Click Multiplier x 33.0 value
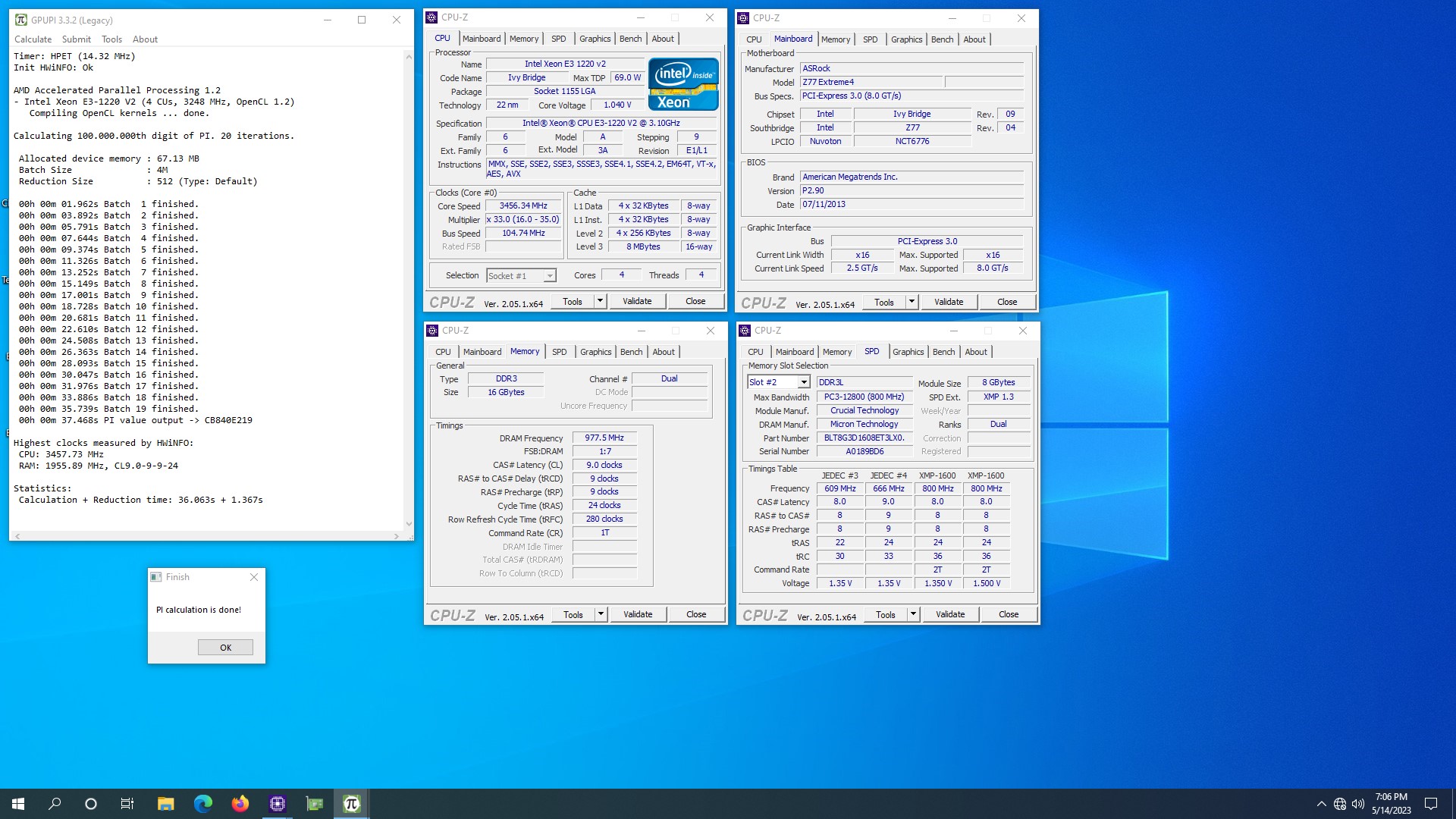This screenshot has width=1456, height=819. 523,219
